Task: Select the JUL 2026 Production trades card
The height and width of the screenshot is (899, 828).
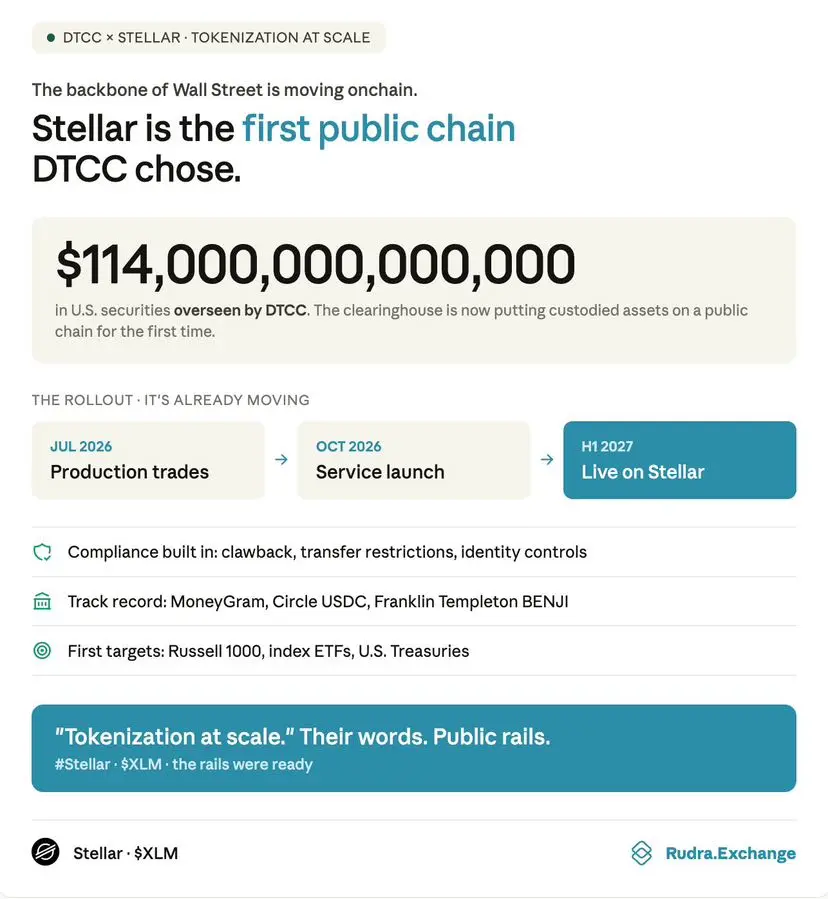Action: 148,460
